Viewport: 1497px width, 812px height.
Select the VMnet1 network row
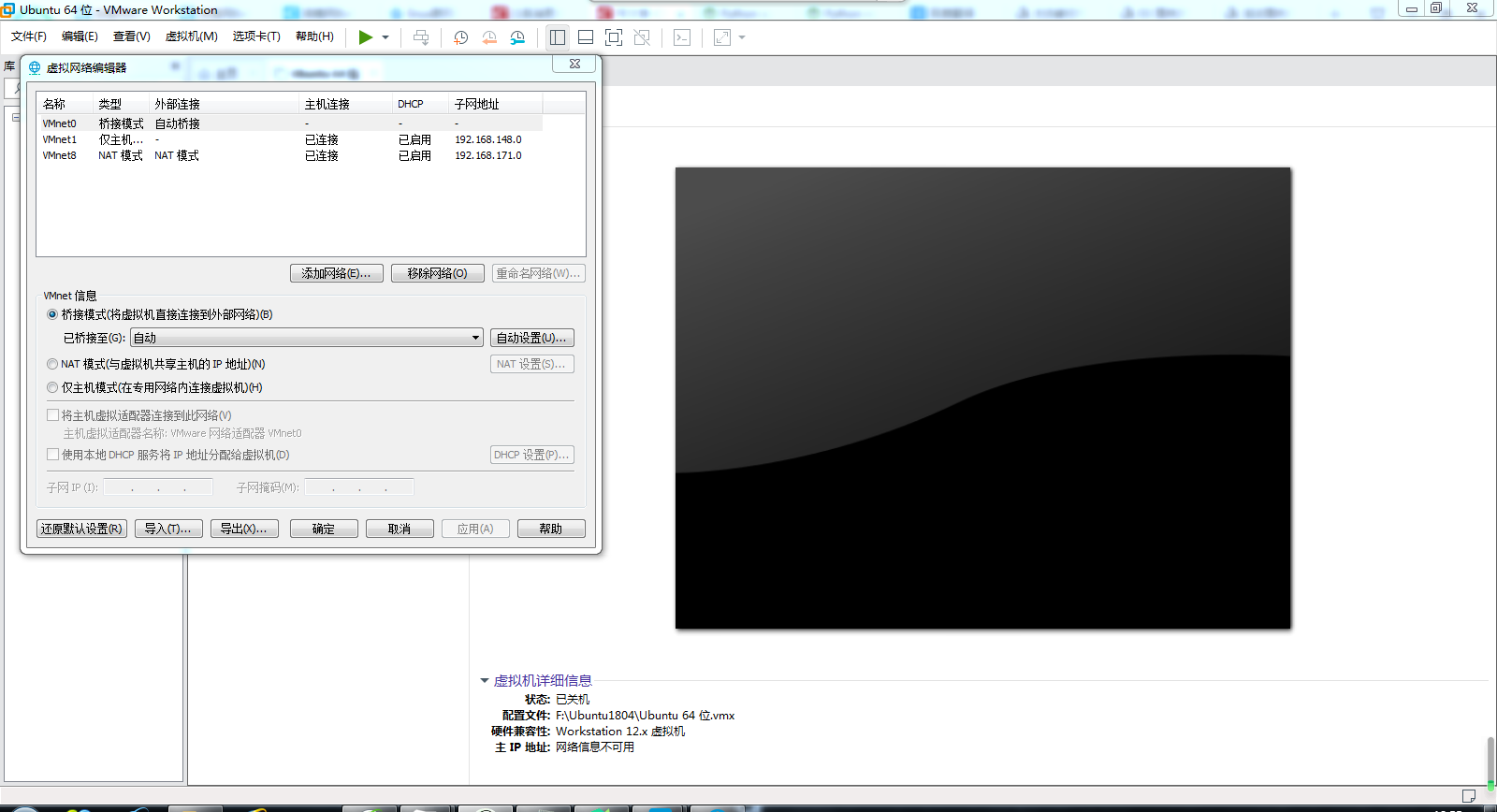pos(290,139)
